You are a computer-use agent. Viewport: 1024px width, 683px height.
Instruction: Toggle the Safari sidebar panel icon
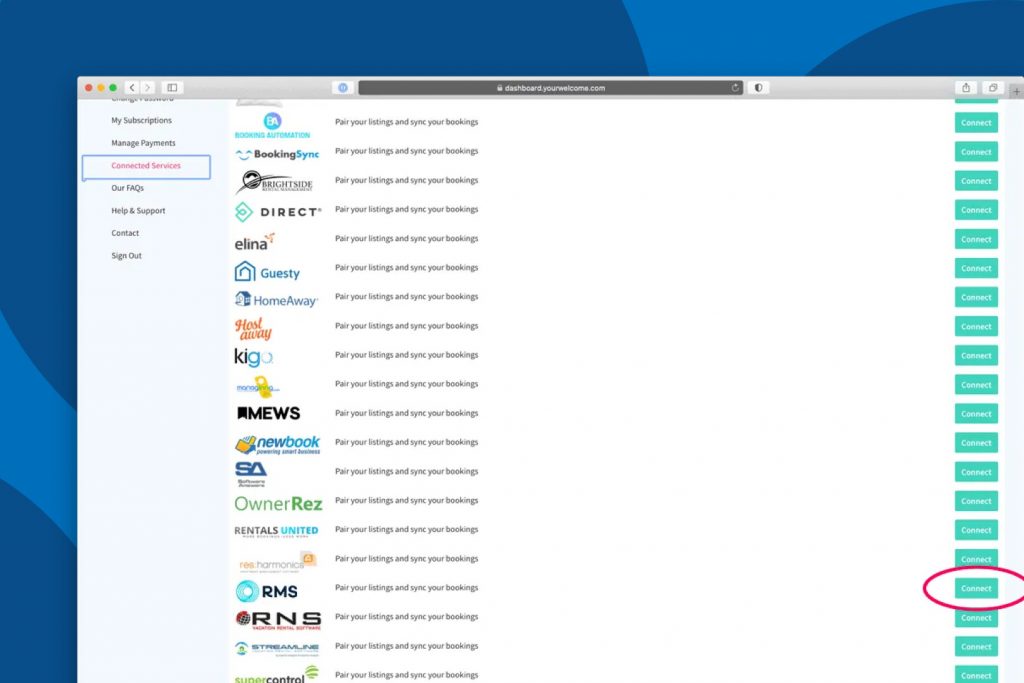point(171,88)
